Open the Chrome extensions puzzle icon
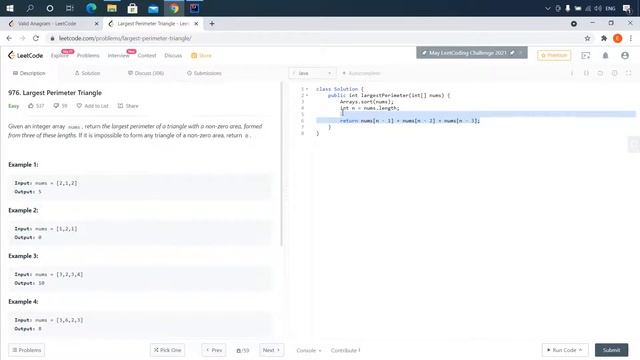The width and height of the screenshot is (640, 360). tap(604, 38)
